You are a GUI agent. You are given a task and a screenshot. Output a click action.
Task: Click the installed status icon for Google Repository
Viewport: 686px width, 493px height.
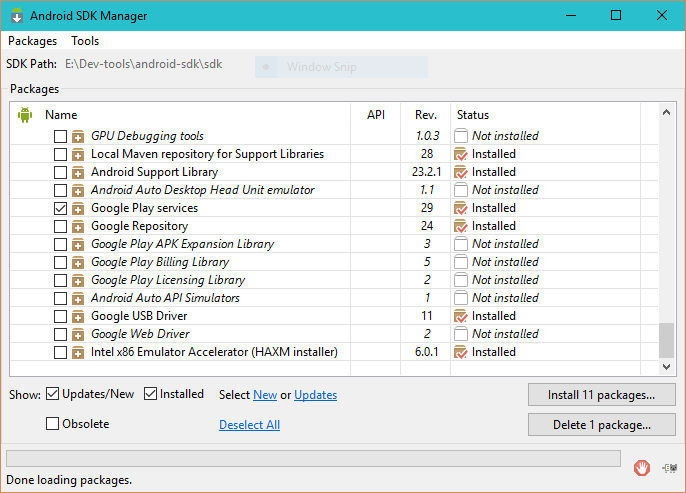[x=460, y=226]
